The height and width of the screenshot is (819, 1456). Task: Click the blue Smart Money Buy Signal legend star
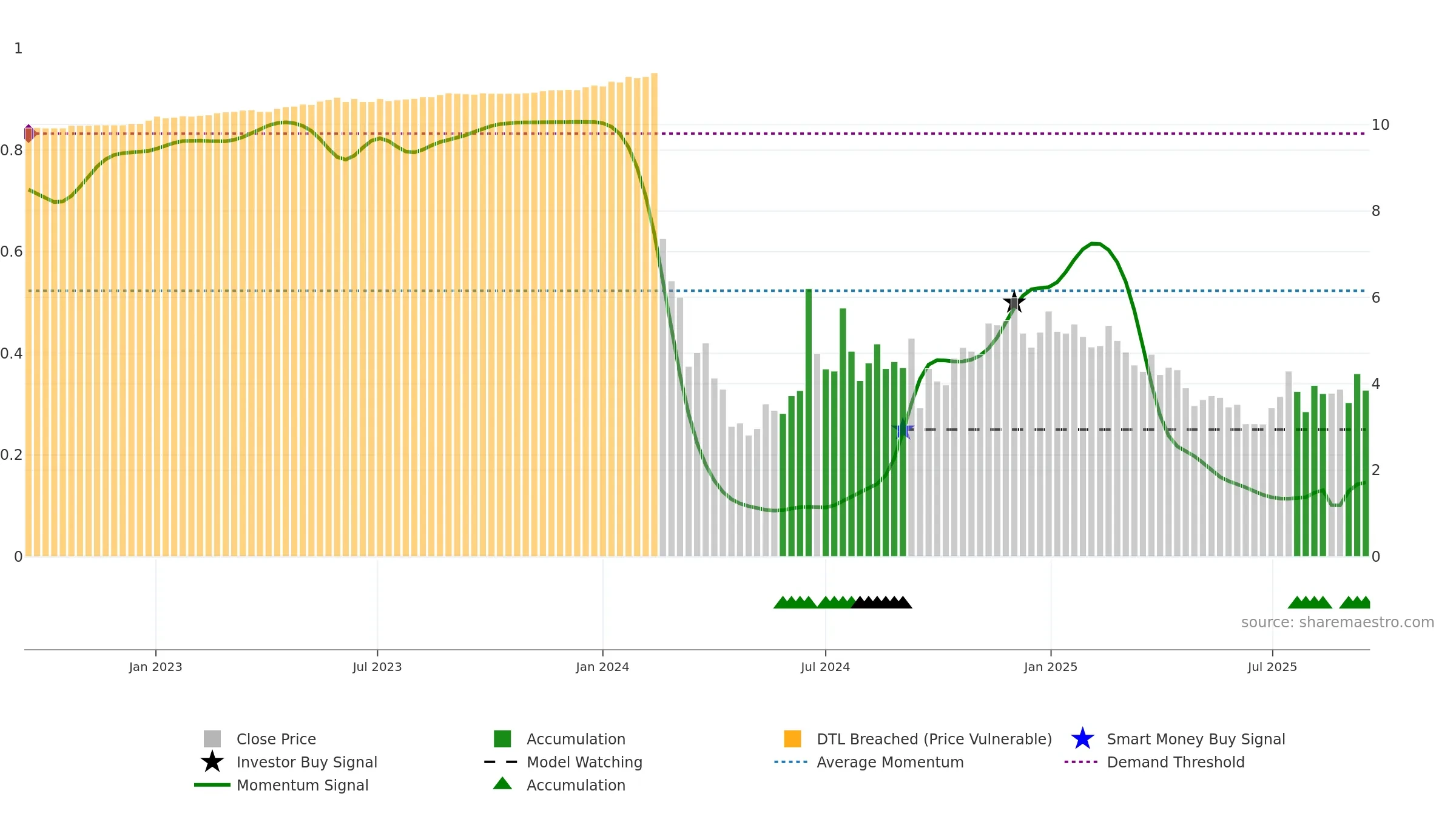tap(1082, 739)
